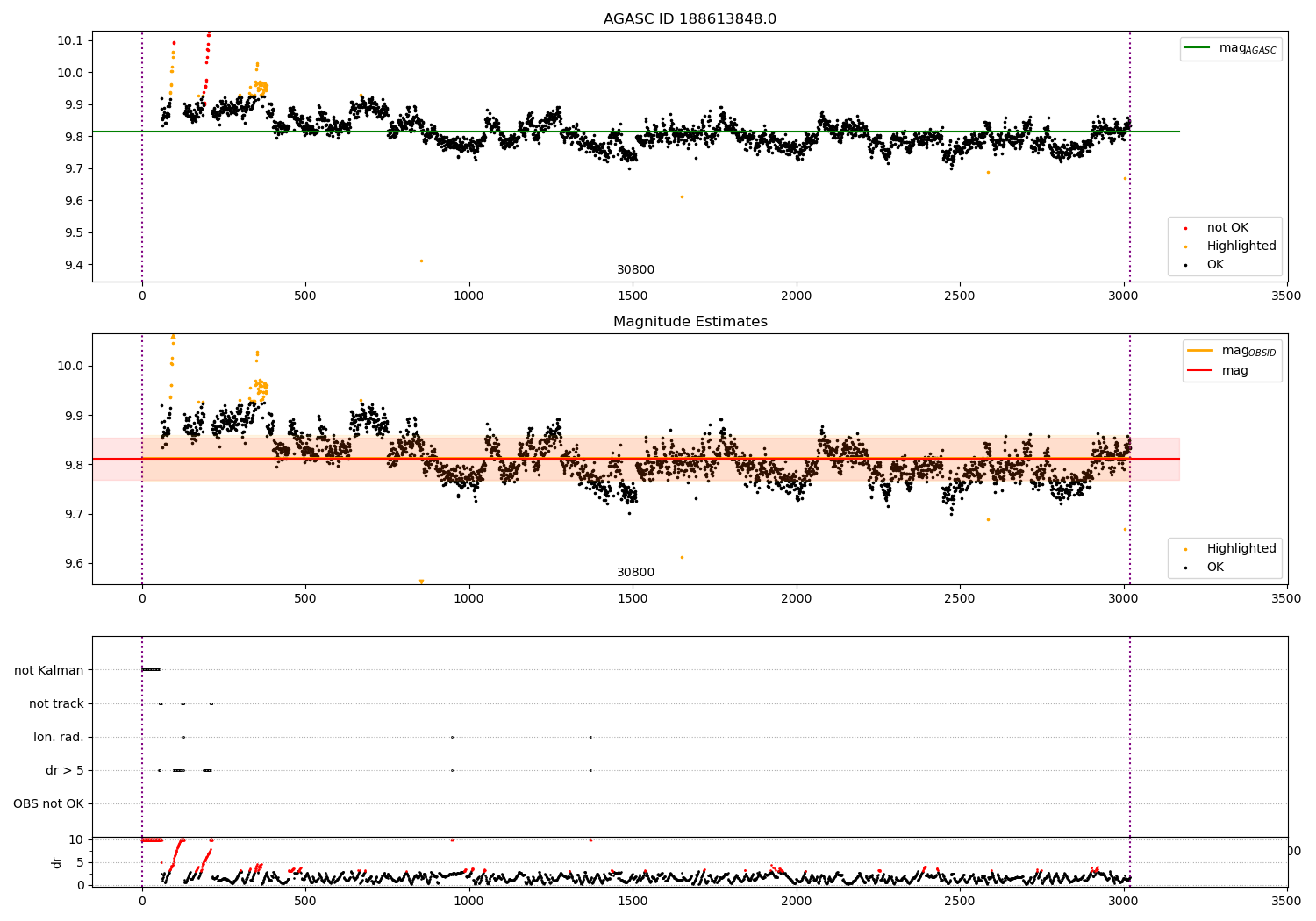Select the 9.8 tick in the AGASC plot
1316x921 pixels.
pos(74,137)
